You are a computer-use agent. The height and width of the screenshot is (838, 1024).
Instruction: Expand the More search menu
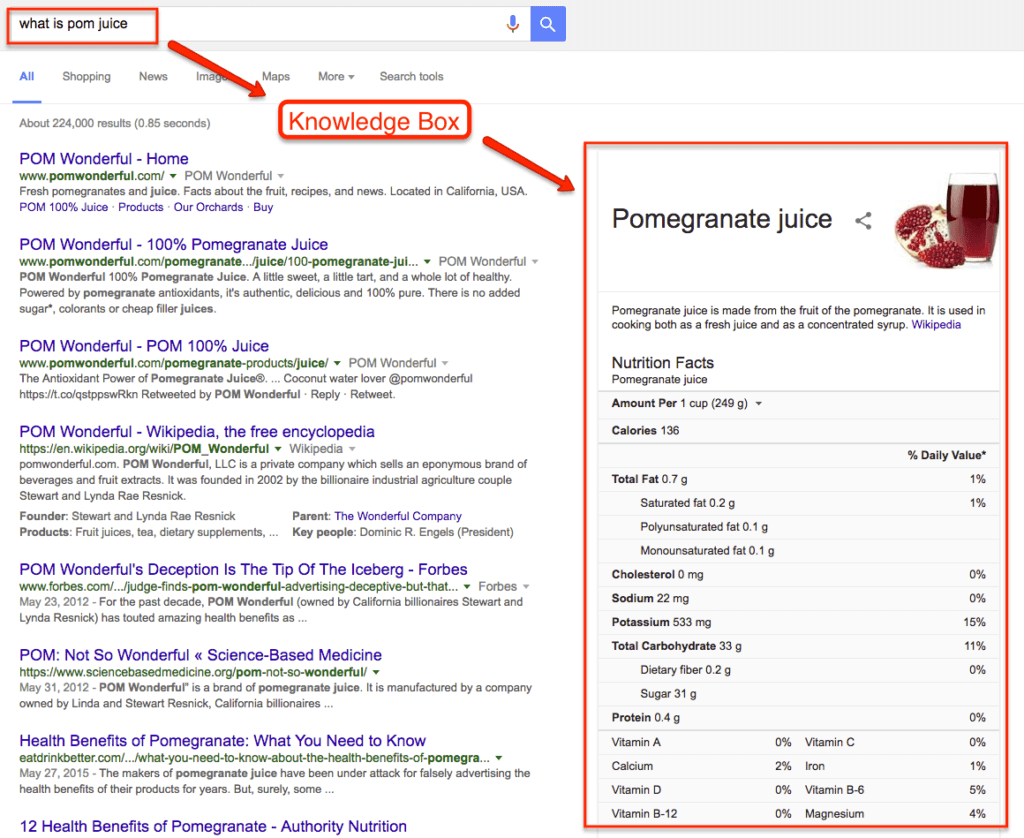click(x=336, y=76)
